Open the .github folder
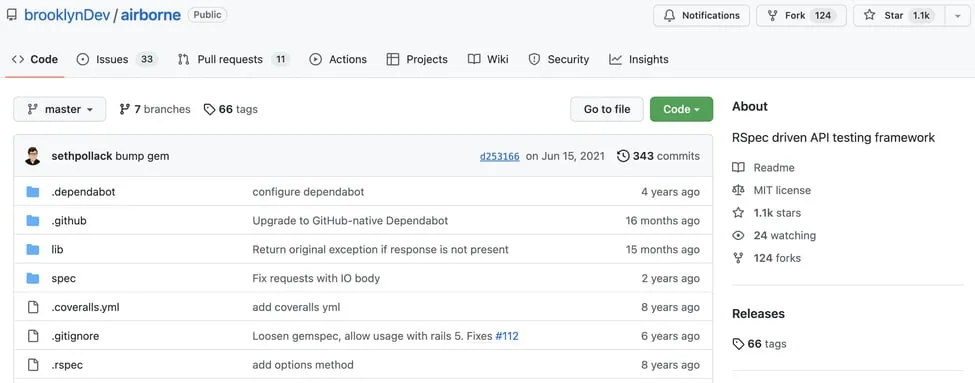Screen dimensions: 975x383 (x=69, y=221)
